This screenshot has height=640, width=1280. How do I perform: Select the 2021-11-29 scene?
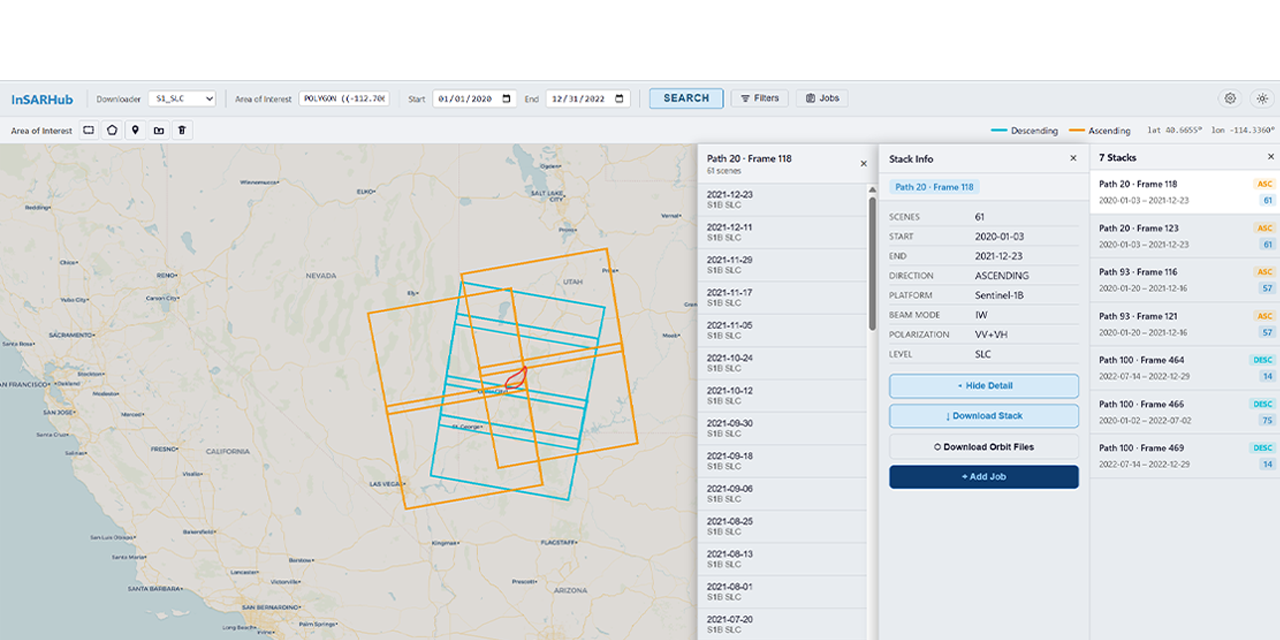(x=782, y=265)
